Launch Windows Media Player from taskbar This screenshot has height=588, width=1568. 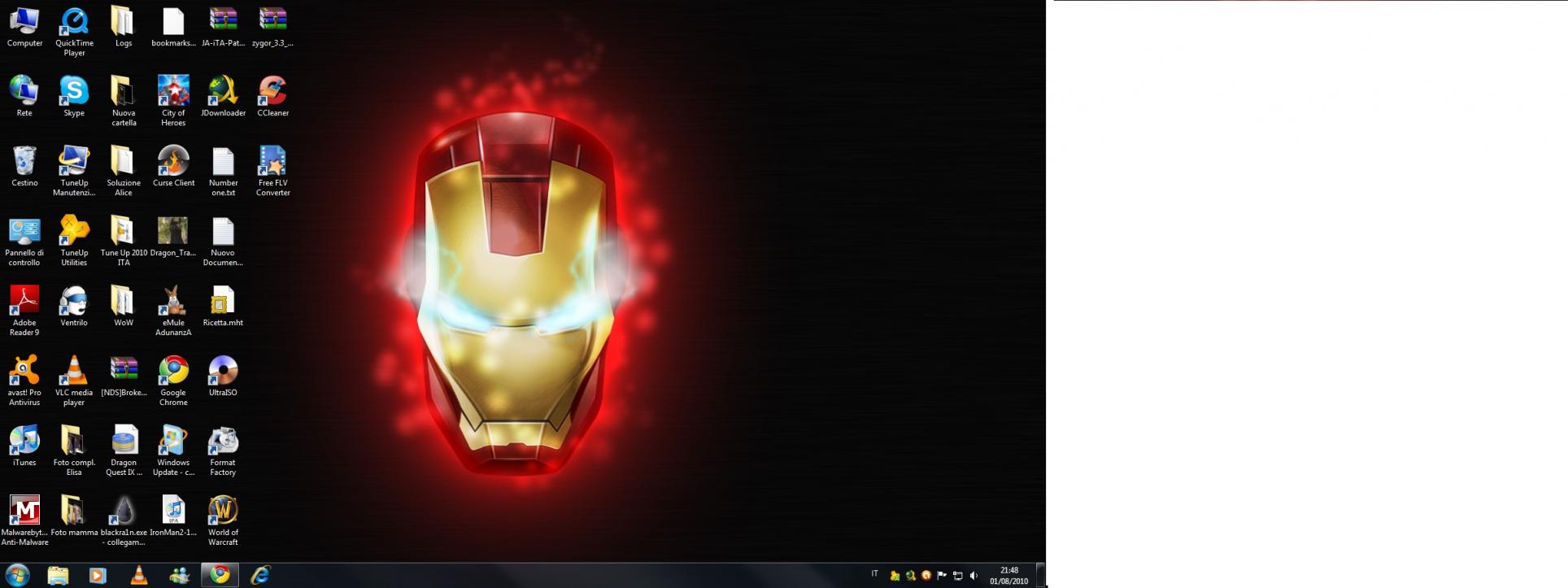(x=98, y=575)
